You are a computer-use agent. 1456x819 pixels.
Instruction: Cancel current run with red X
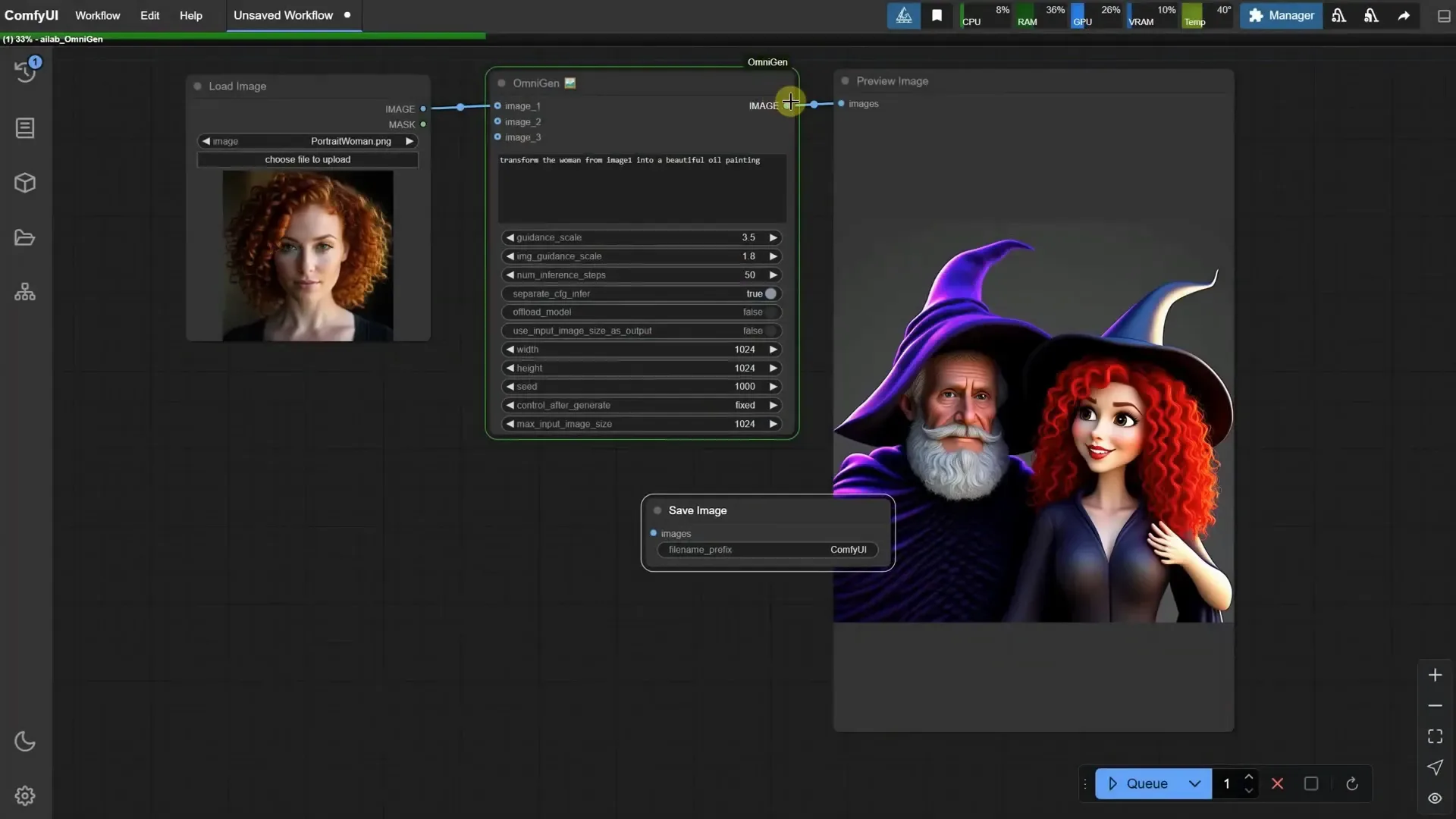(x=1277, y=784)
